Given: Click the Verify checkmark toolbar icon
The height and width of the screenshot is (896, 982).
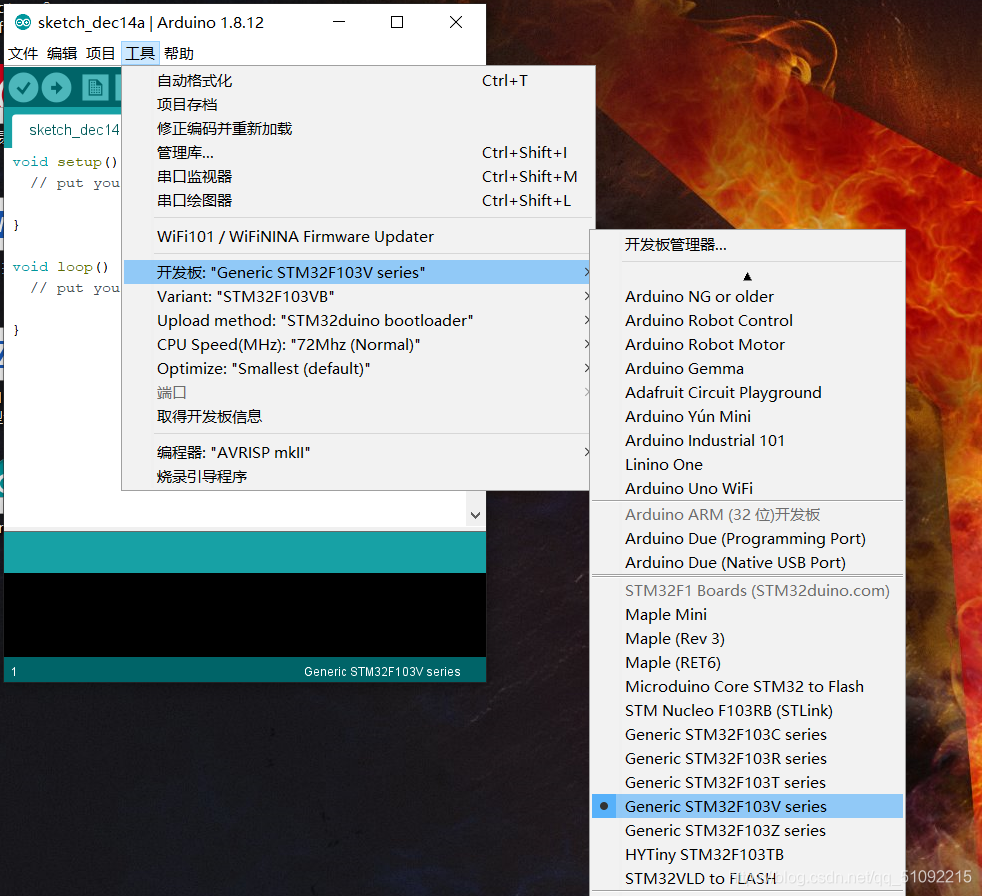Looking at the screenshot, I should (24, 88).
